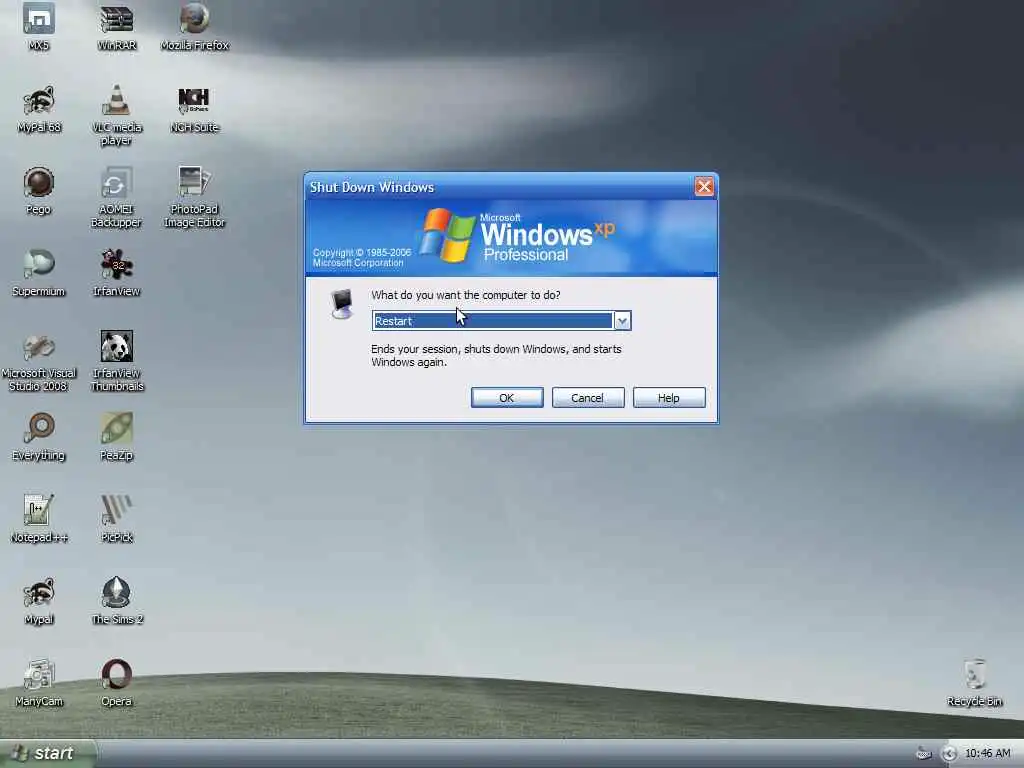The image size is (1024, 768).
Task: Open the Windows start menu
Action: 47,754
